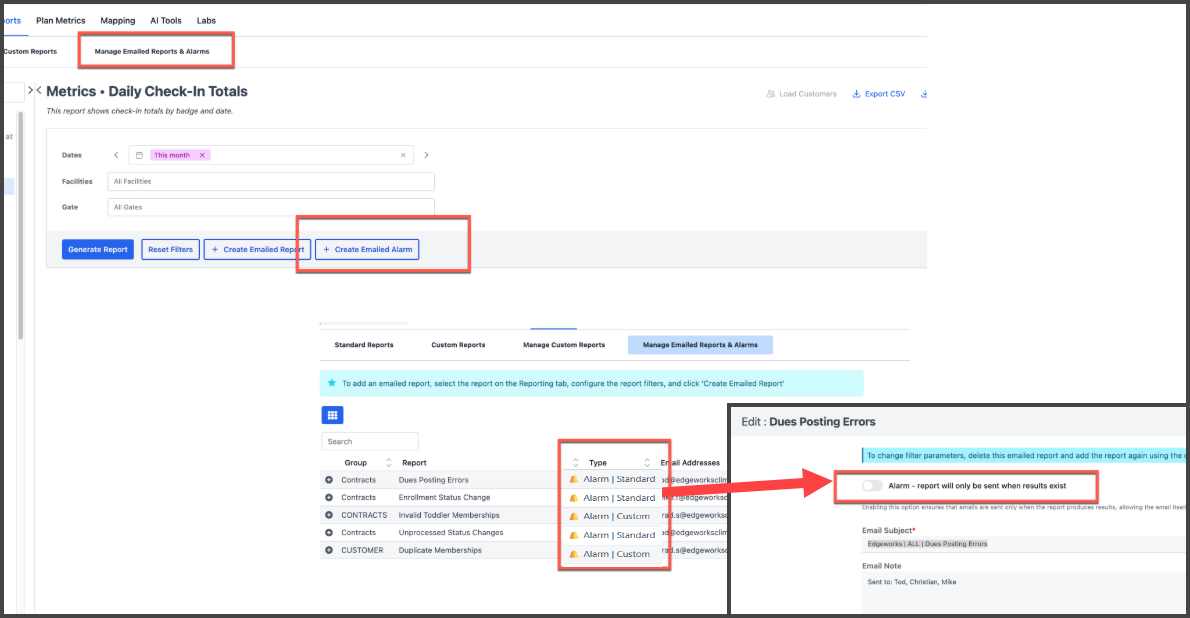Expand the Dues Posting Errors row
The height and width of the screenshot is (618, 1190).
[329, 480]
